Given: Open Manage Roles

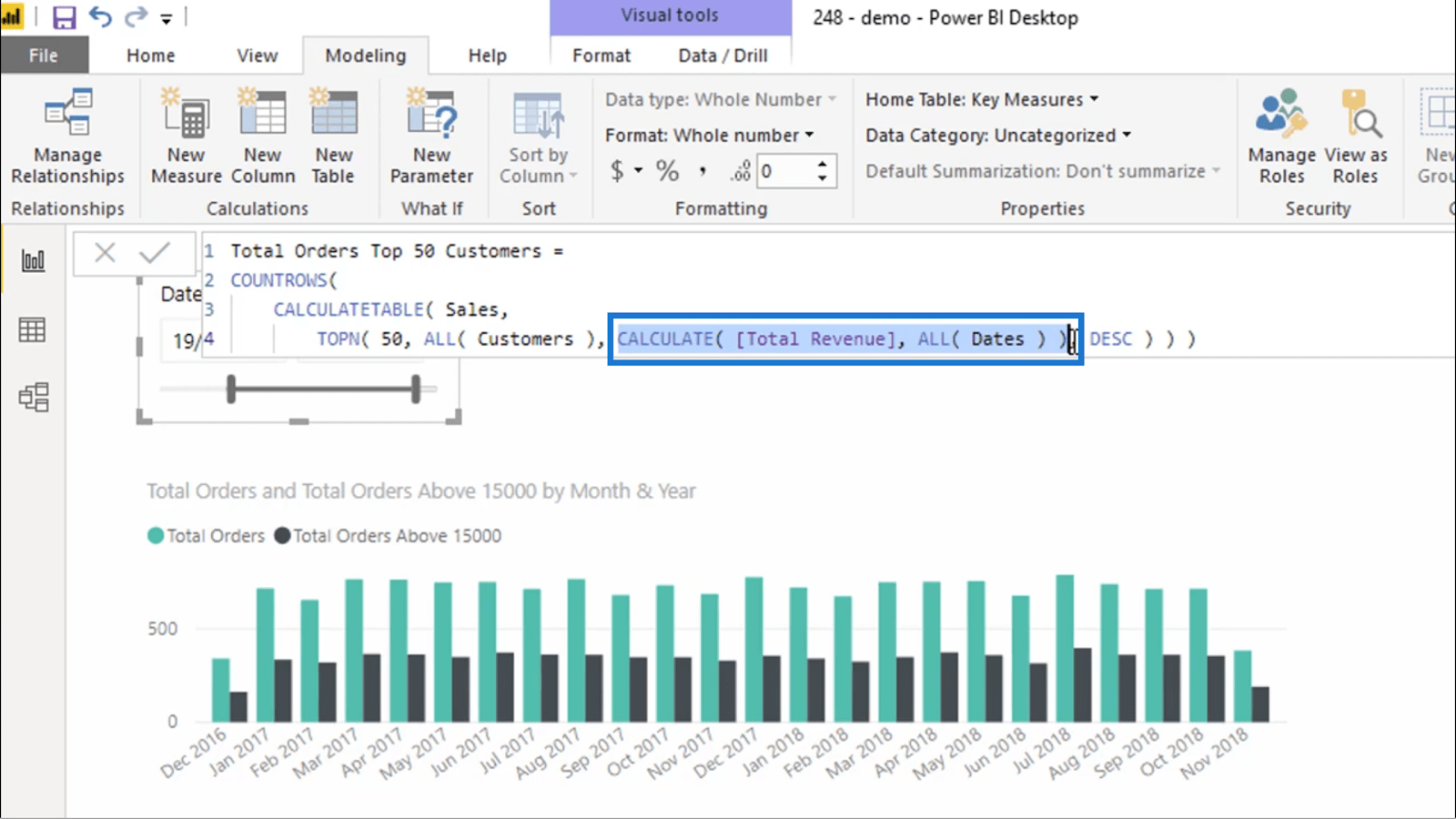Looking at the screenshot, I should 1281,136.
